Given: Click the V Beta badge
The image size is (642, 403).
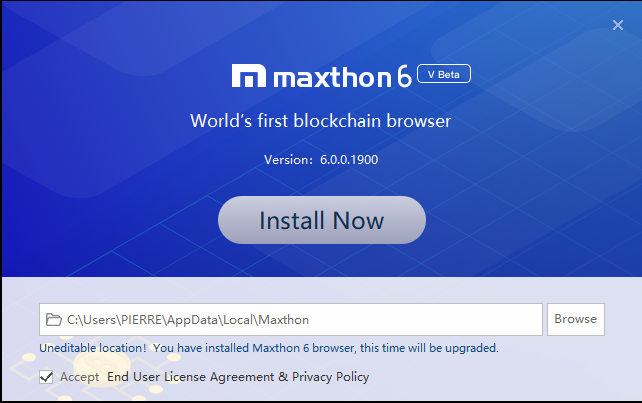Looking at the screenshot, I should click(x=444, y=74).
